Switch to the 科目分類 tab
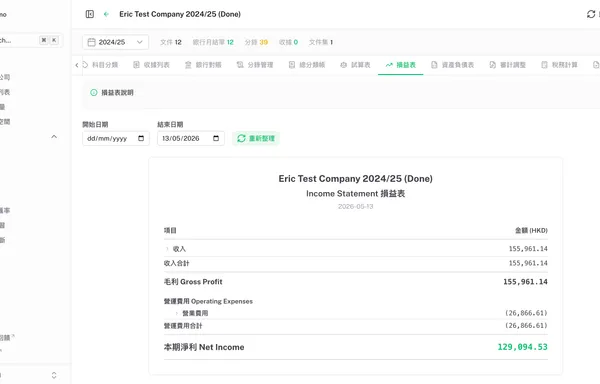This screenshot has width=600, height=384. click(x=100, y=65)
